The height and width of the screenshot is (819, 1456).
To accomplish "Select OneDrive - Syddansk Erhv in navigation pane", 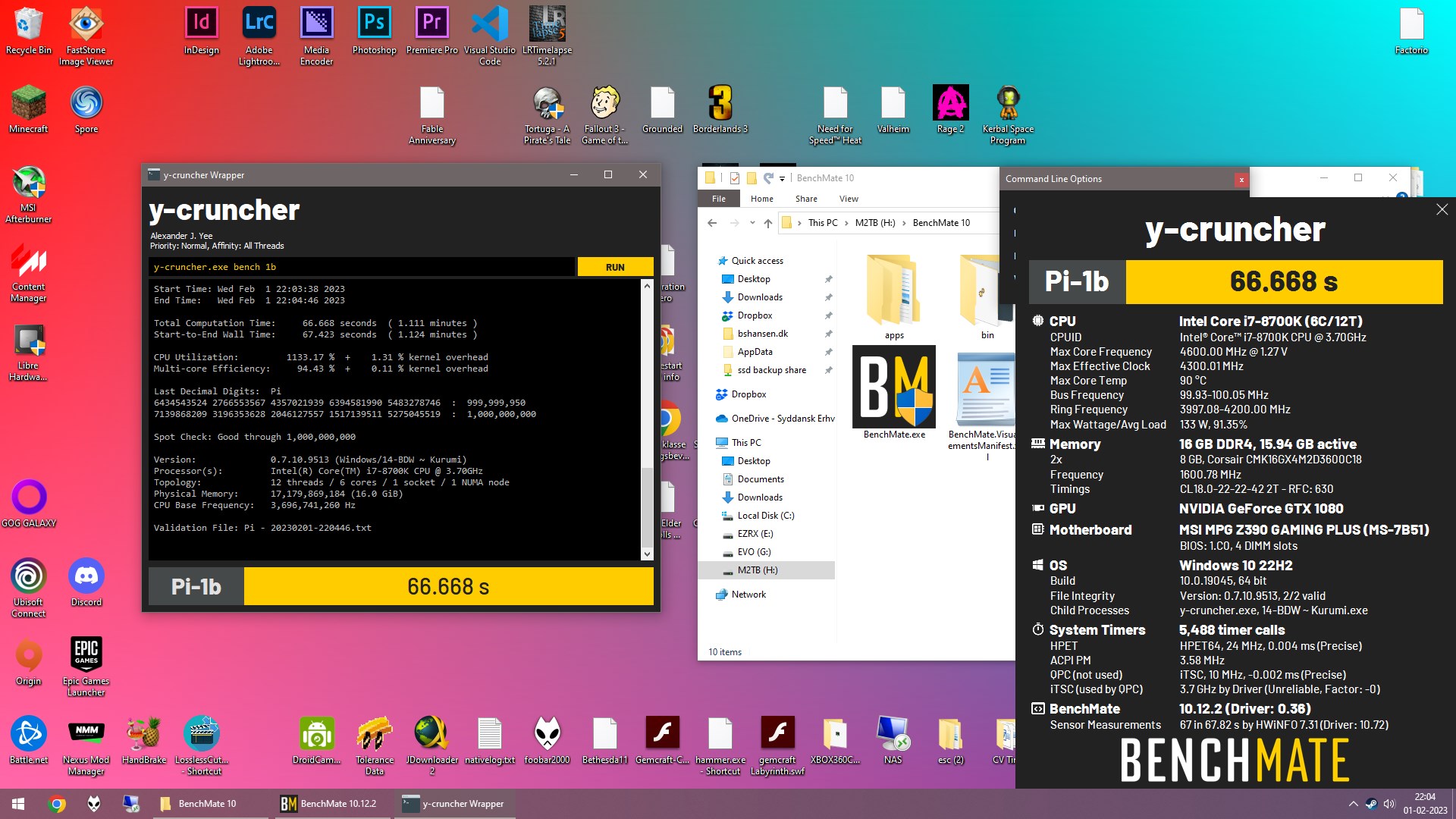I will point(775,419).
